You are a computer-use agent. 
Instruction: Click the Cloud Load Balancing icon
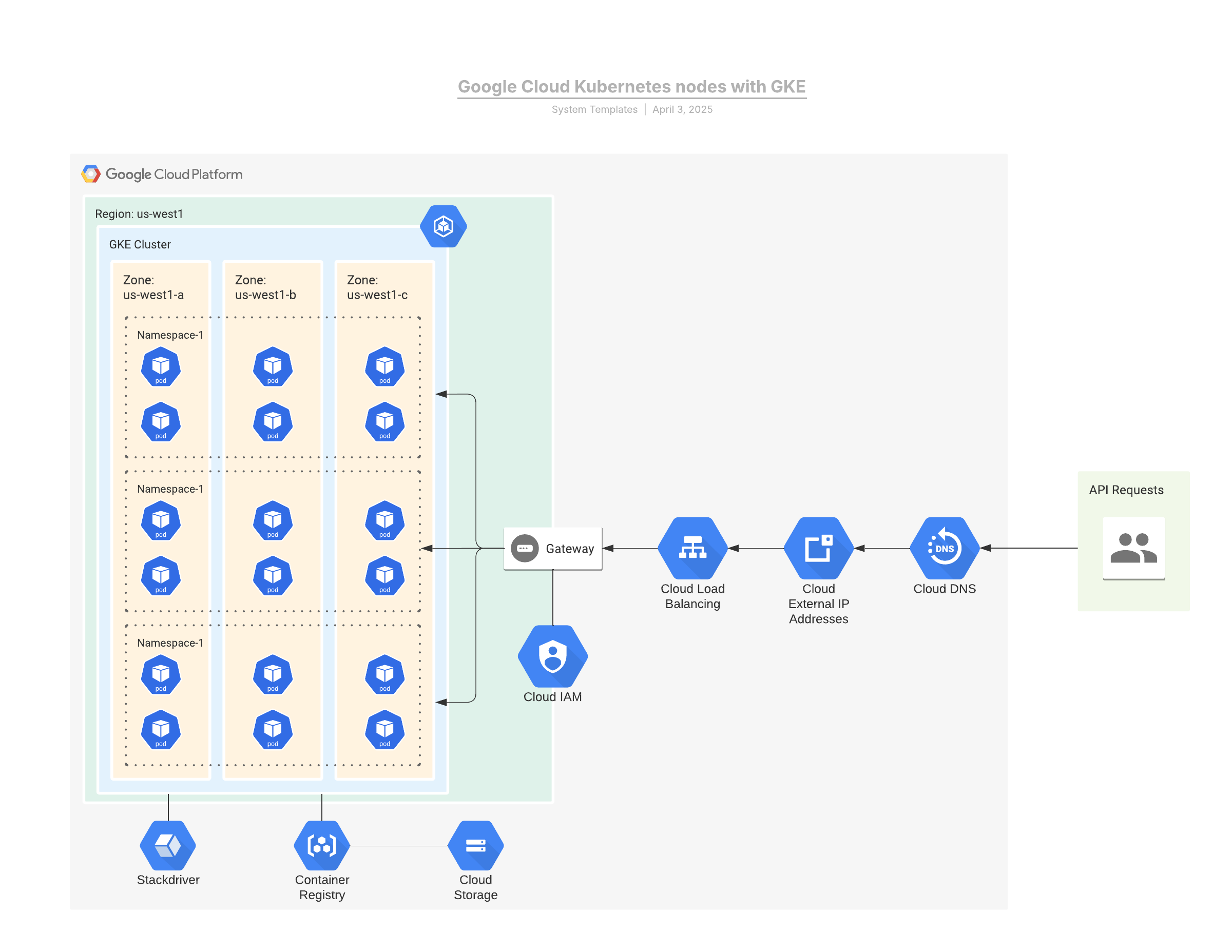pos(692,548)
